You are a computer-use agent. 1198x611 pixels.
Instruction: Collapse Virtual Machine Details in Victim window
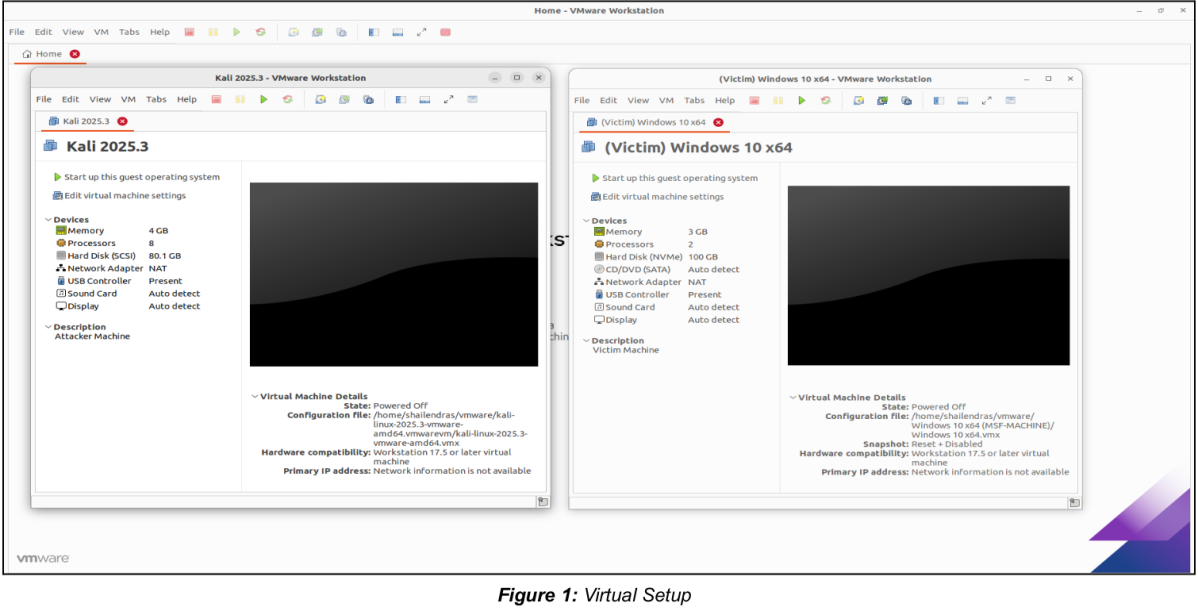[x=792, y=398]
